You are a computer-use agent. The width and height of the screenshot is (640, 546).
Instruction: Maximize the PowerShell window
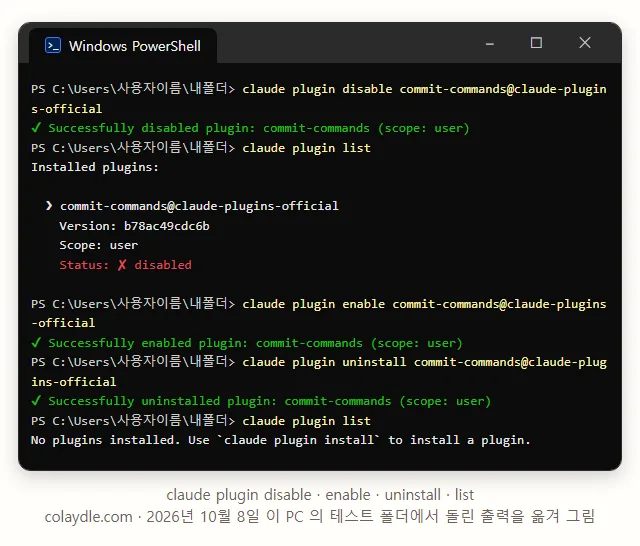pyautogui.click(x=536, y=43)
